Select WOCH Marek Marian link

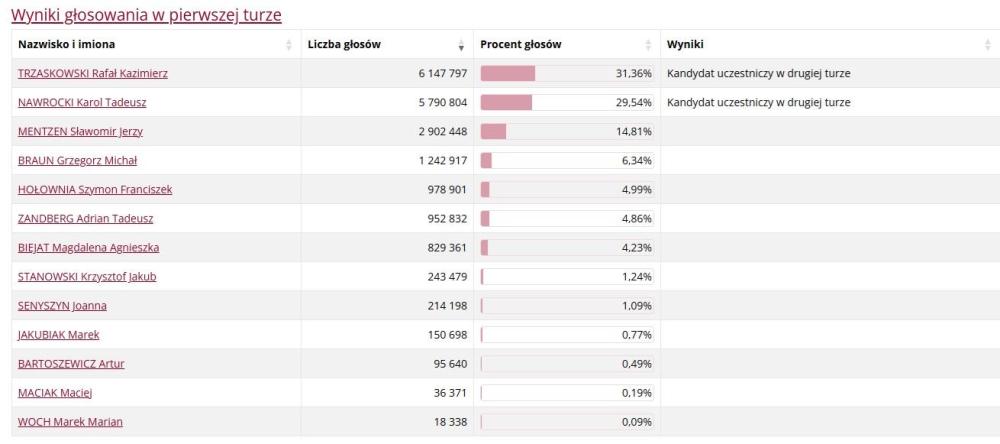click(x=70, y=422)
